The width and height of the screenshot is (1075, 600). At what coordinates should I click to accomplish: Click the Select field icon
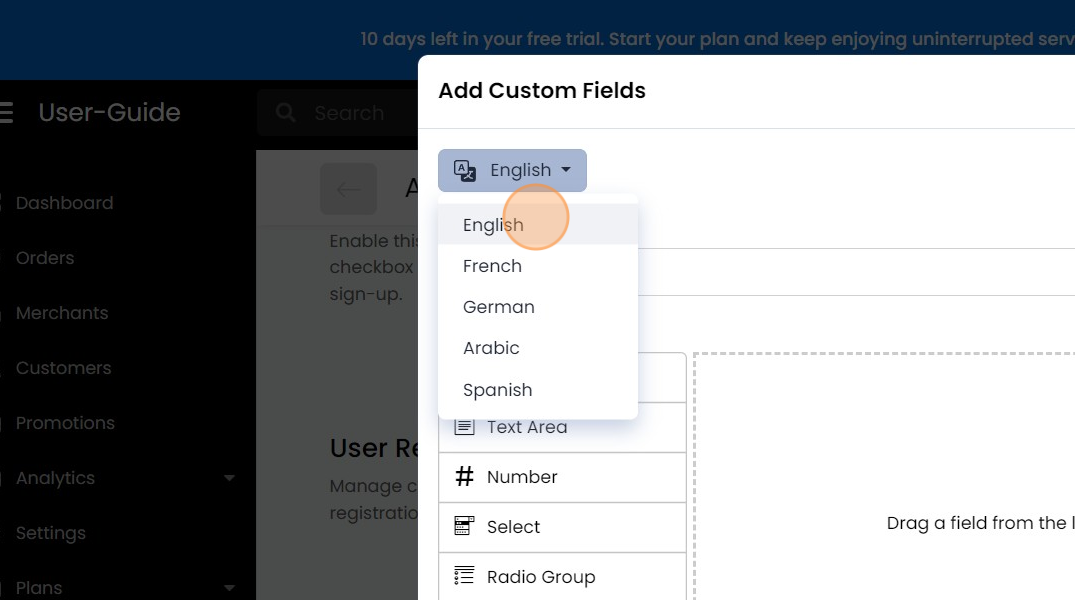coord(463,526)
